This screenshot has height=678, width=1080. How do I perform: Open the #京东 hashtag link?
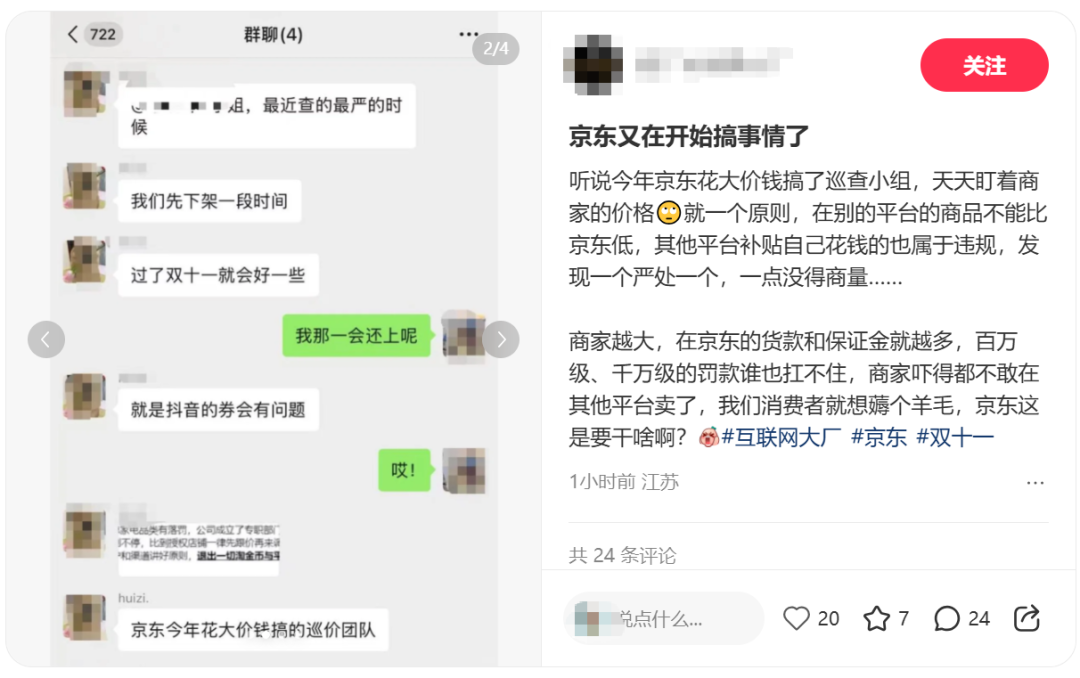879,437
